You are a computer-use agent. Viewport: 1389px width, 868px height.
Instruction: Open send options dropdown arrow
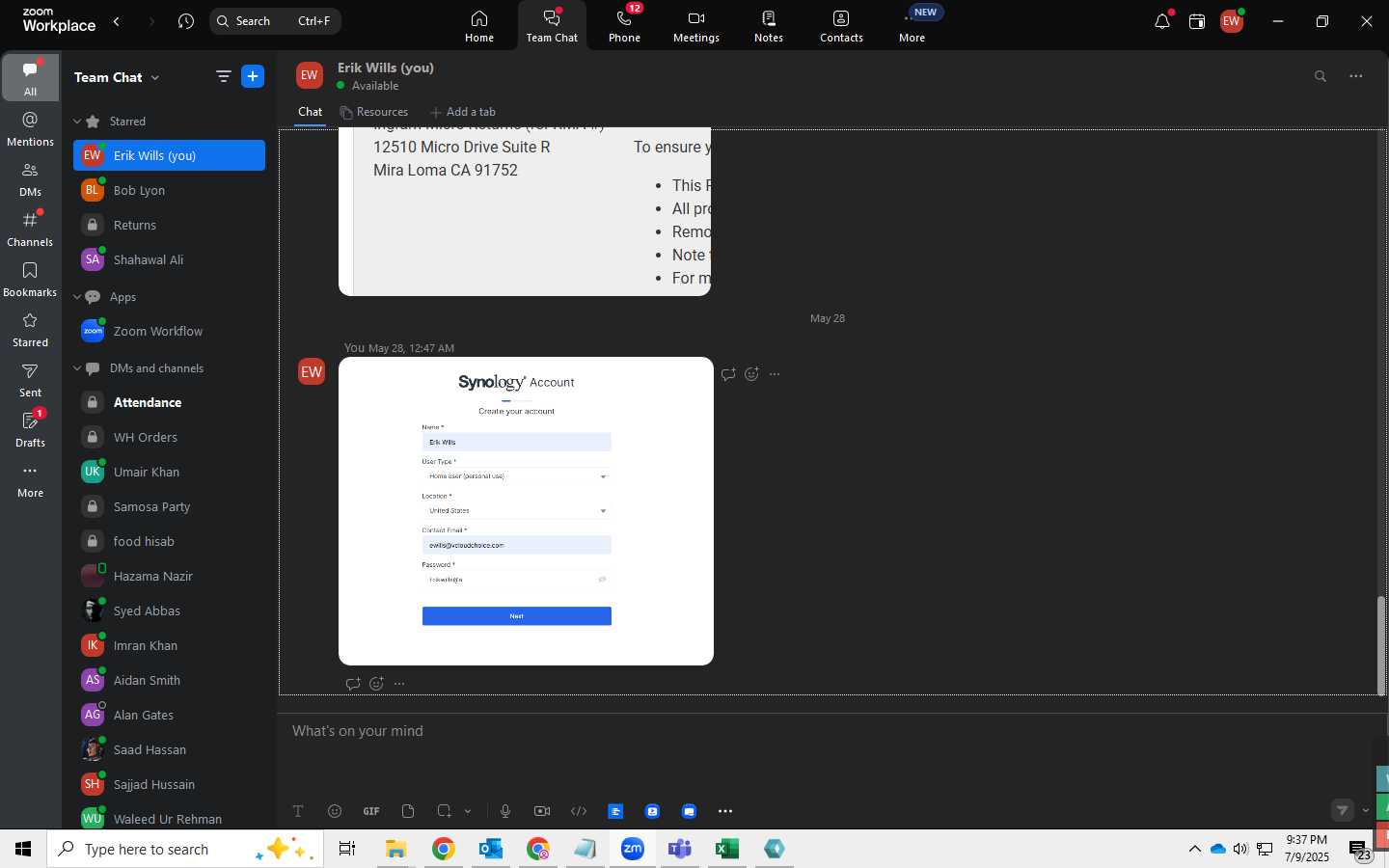tap(1366, 810)
